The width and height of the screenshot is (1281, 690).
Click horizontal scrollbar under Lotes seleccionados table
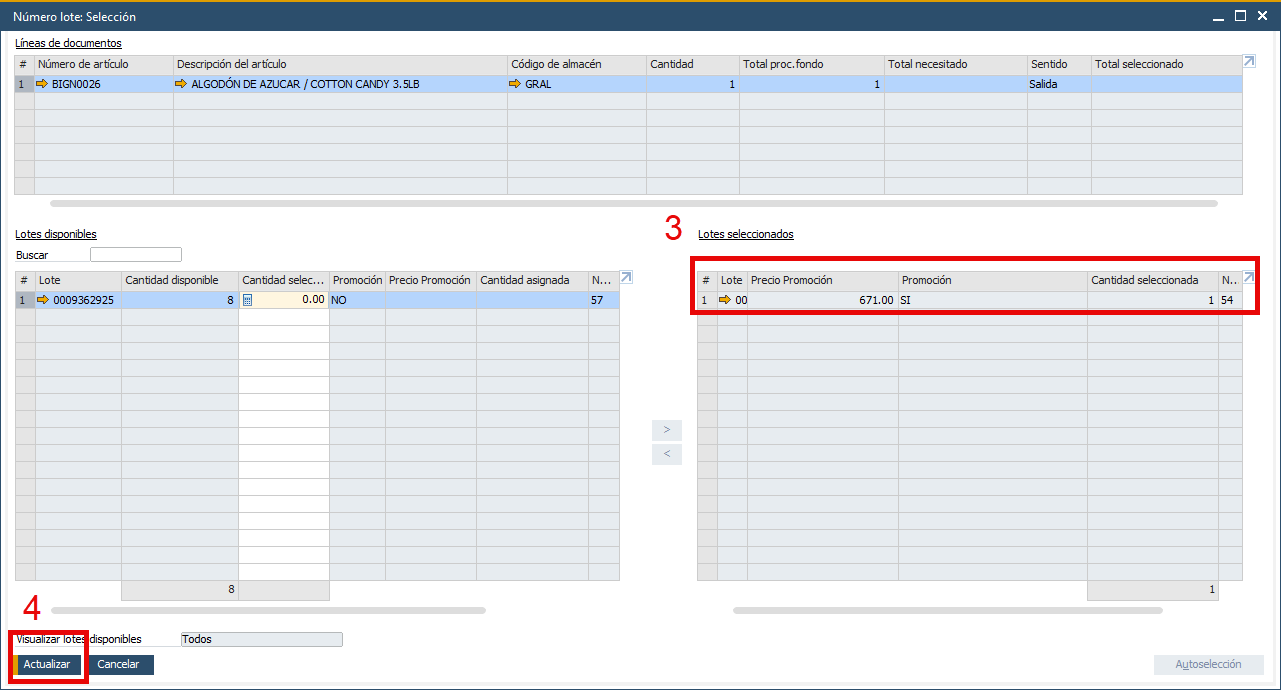tap(948, 610)
